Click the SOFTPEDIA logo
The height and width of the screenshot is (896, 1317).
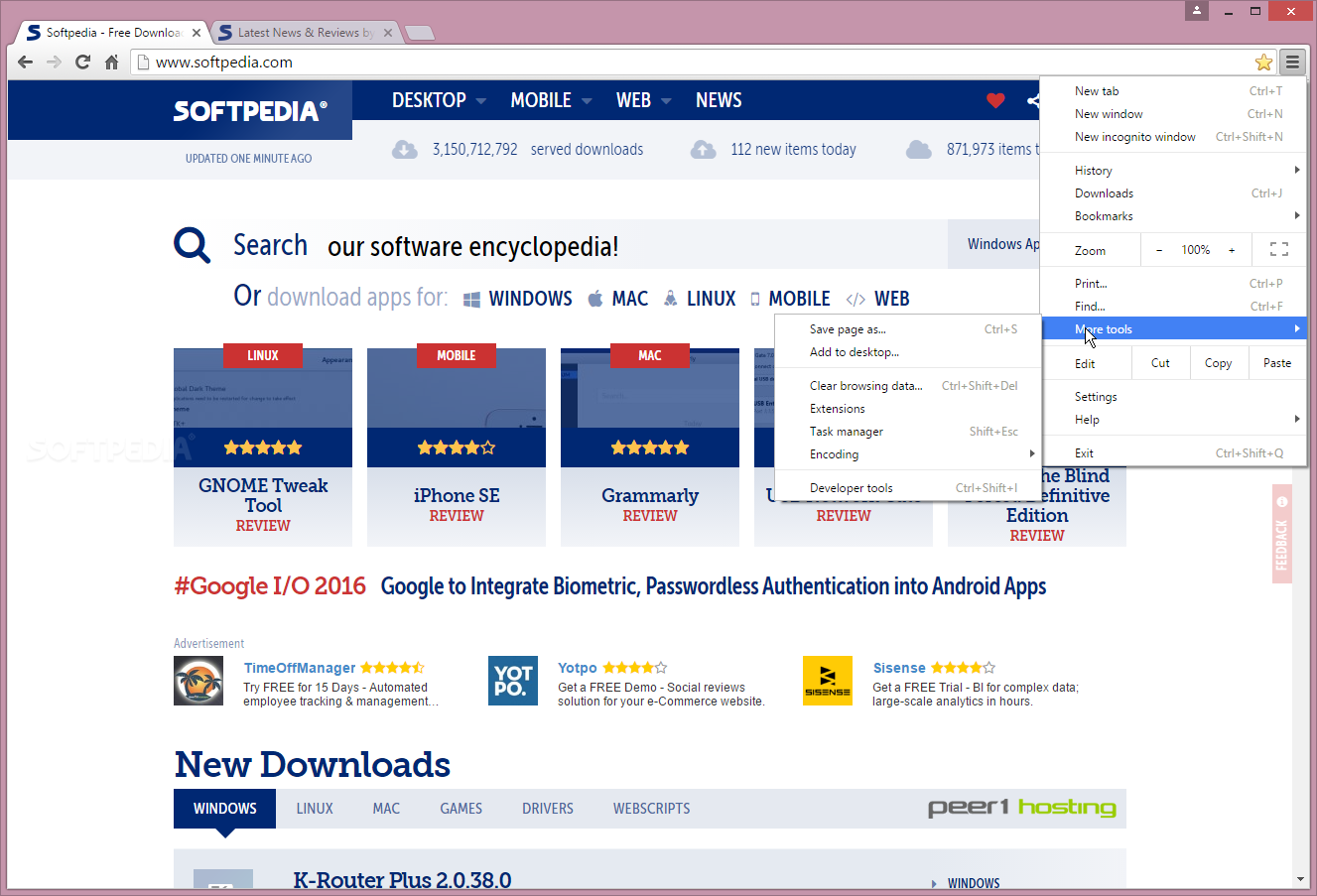tap(250, 111)
